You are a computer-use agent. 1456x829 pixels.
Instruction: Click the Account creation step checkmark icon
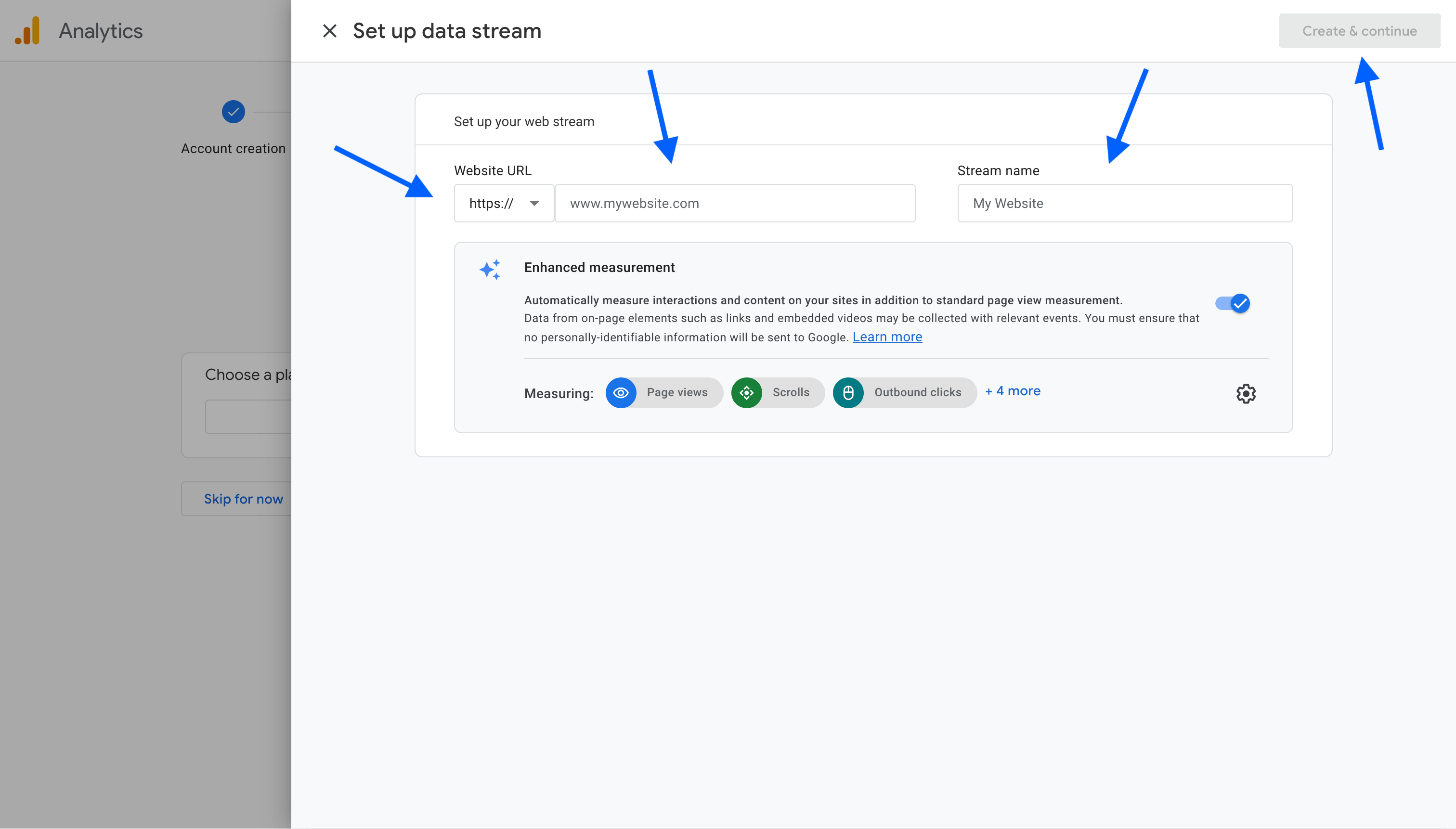click(x=234, y=112)
